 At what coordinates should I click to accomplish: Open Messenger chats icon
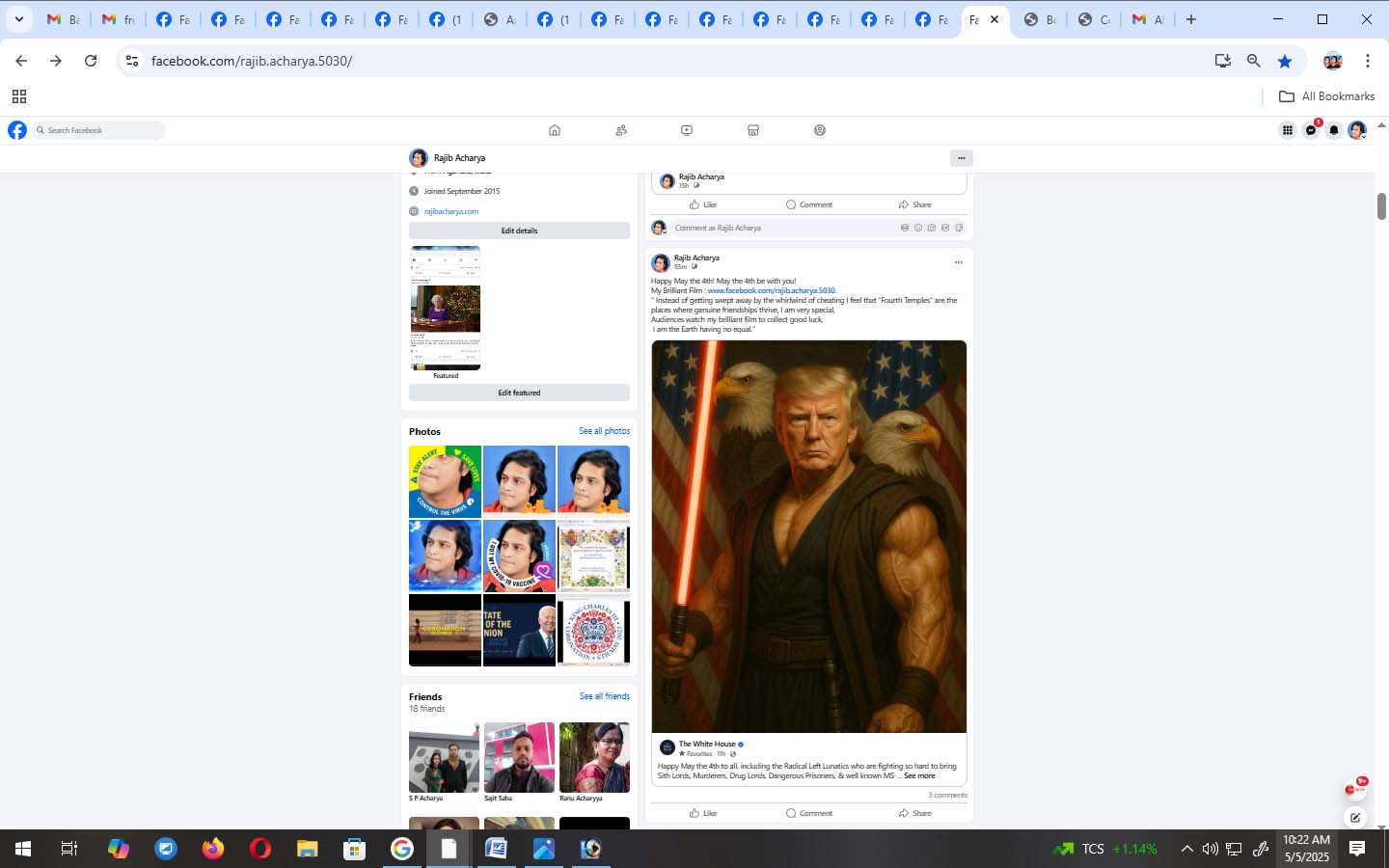point(1311,130)
